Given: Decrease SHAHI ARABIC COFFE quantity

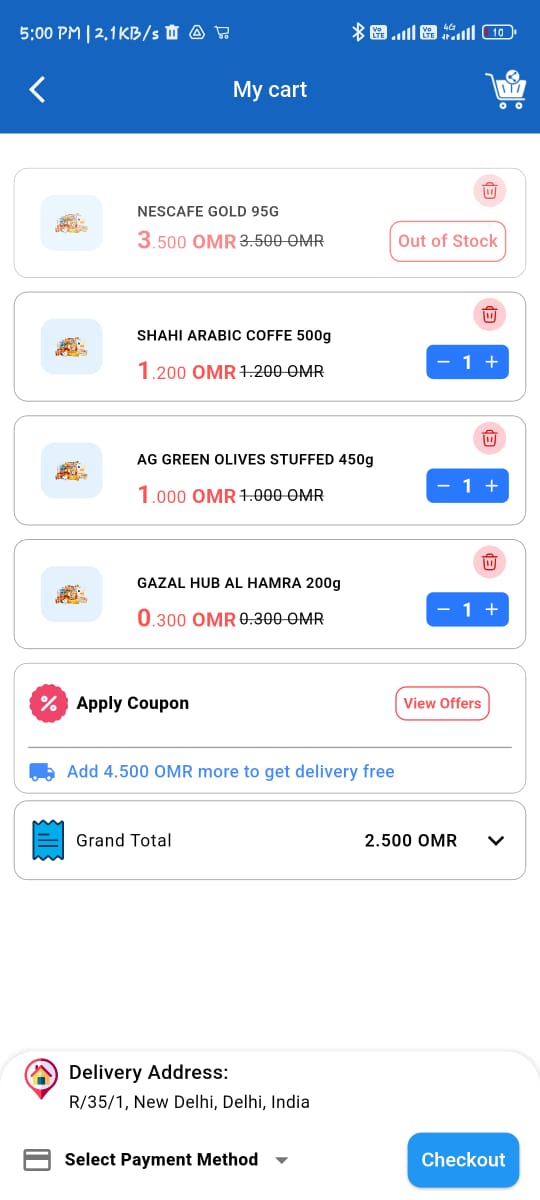Looking at the screenshot, I should 444,362.
